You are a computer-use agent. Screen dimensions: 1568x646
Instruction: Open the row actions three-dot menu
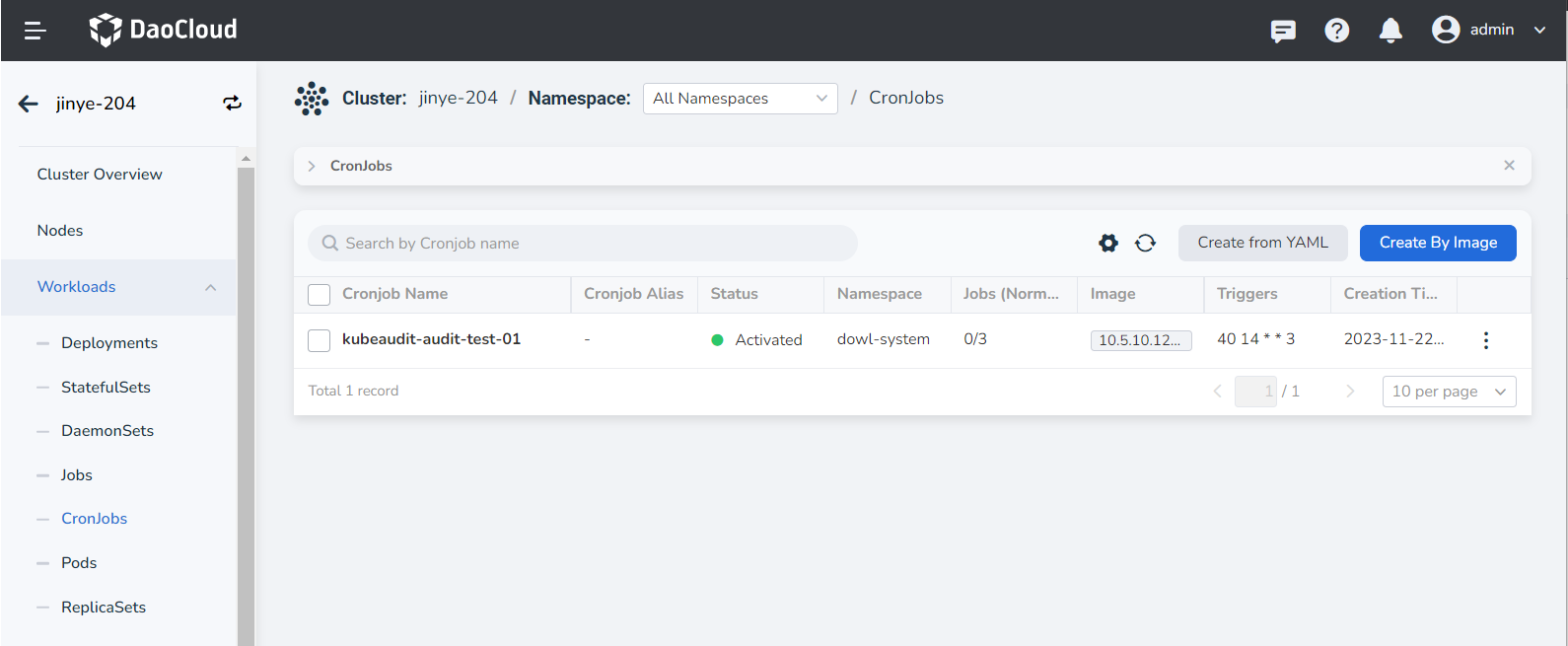pyautogui.click(x=1485, y=340)
